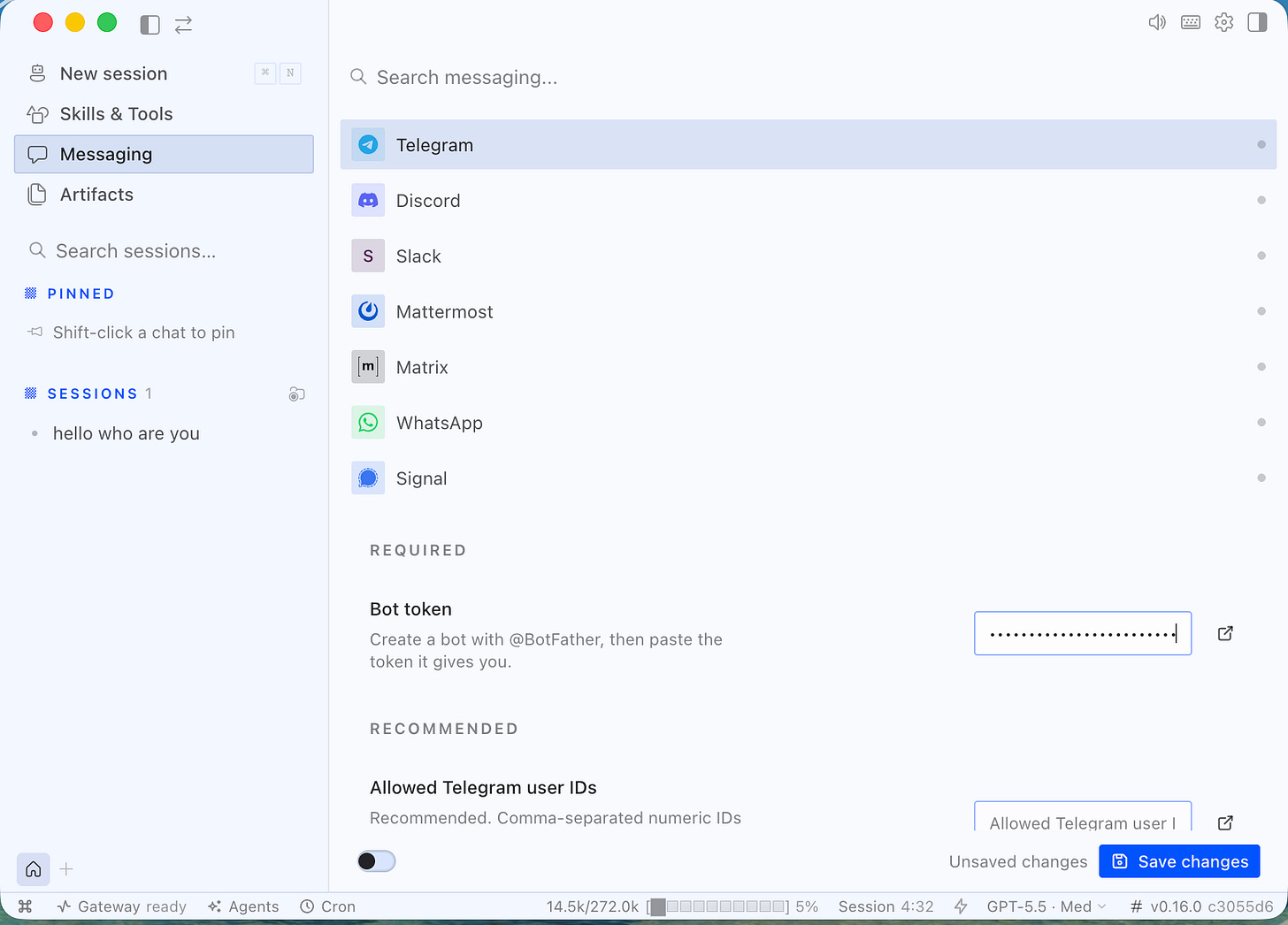Click the command symbol in status bar
The image size is (1288, 925).
pyautogui.click(x=26, y=906)
